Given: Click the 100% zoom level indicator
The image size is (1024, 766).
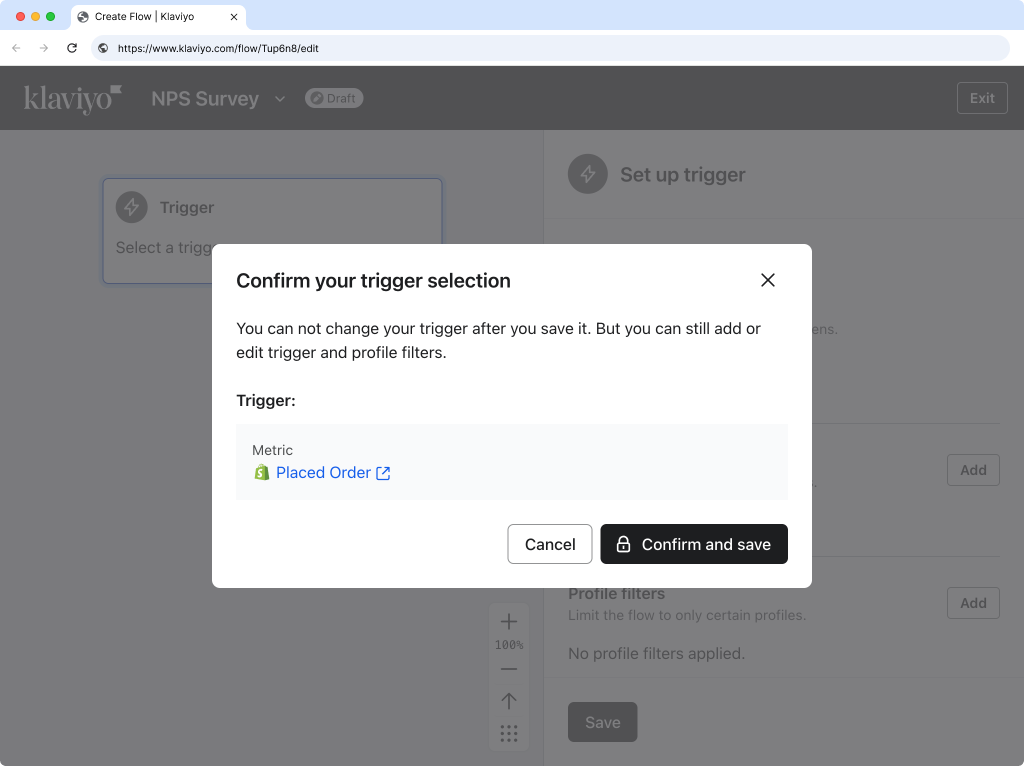Looking at the screenshot, I should tap(509, 644).
